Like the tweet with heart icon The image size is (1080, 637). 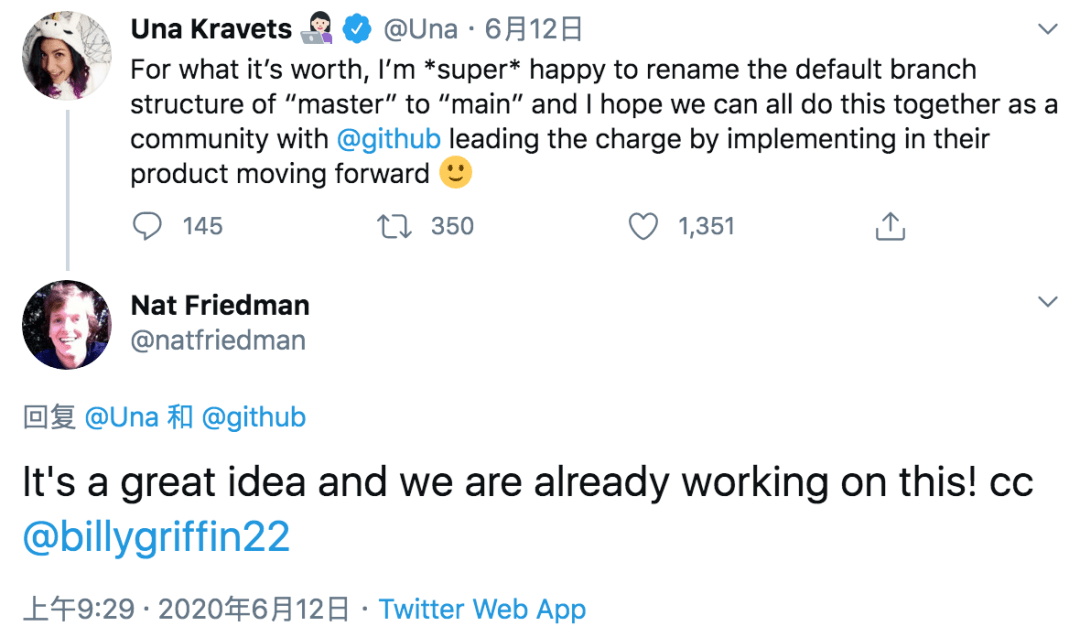pyautogui.click(x=643, y=226)
